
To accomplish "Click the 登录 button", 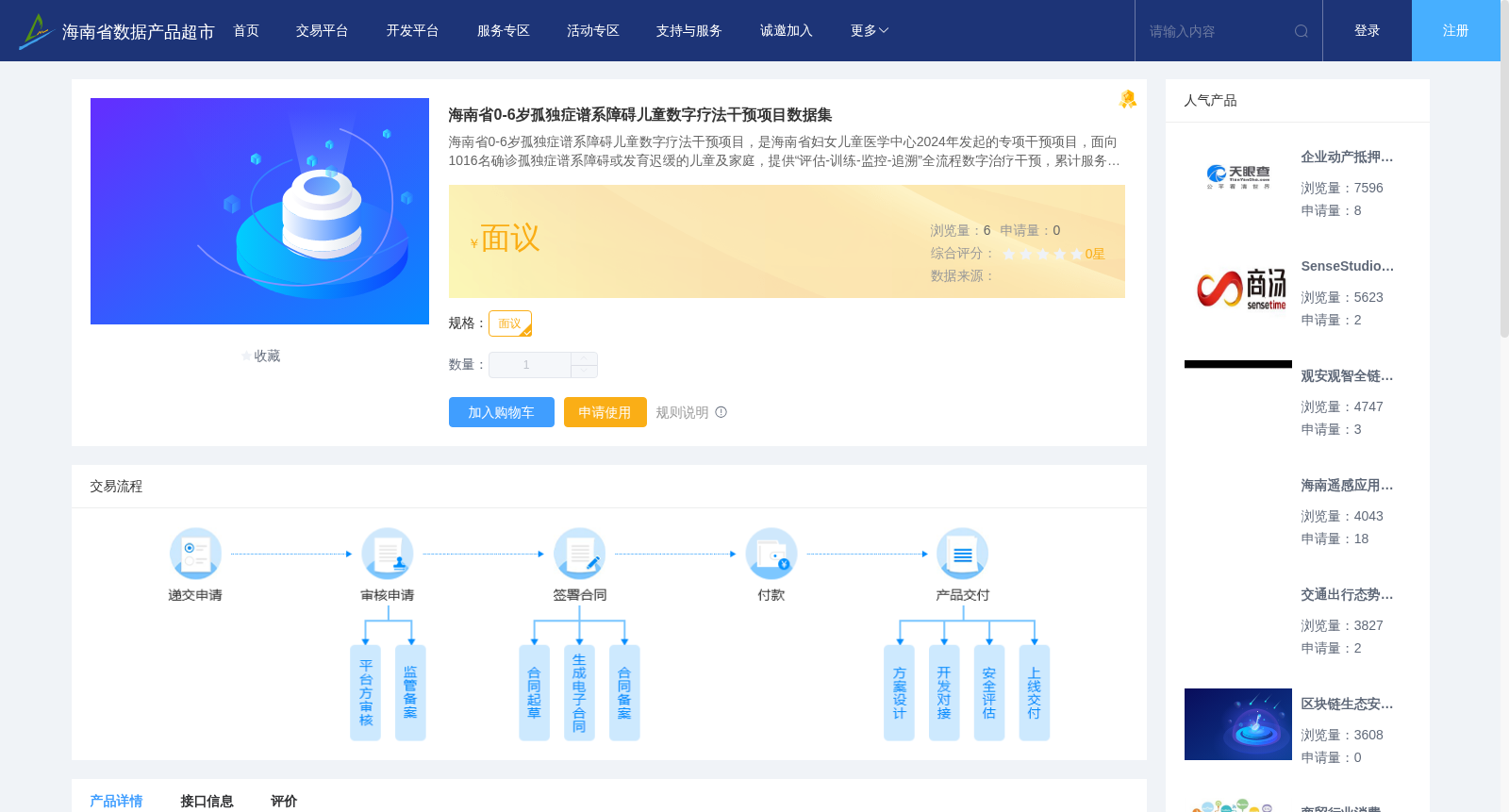I will pos(1368,31).
